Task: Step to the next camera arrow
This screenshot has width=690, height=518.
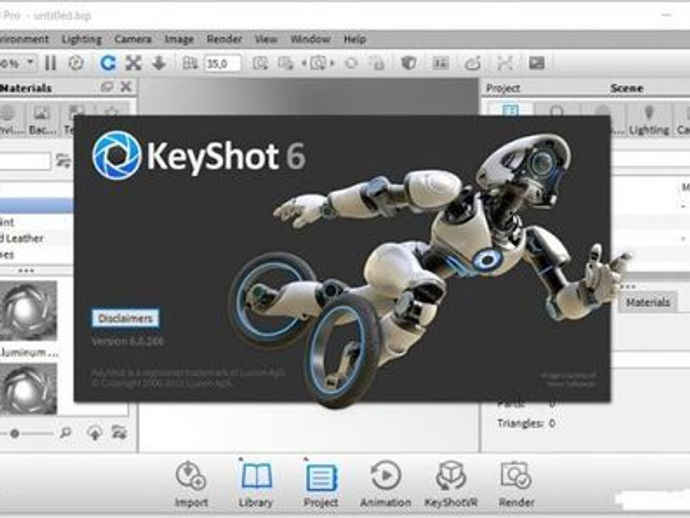Action: 332,63
